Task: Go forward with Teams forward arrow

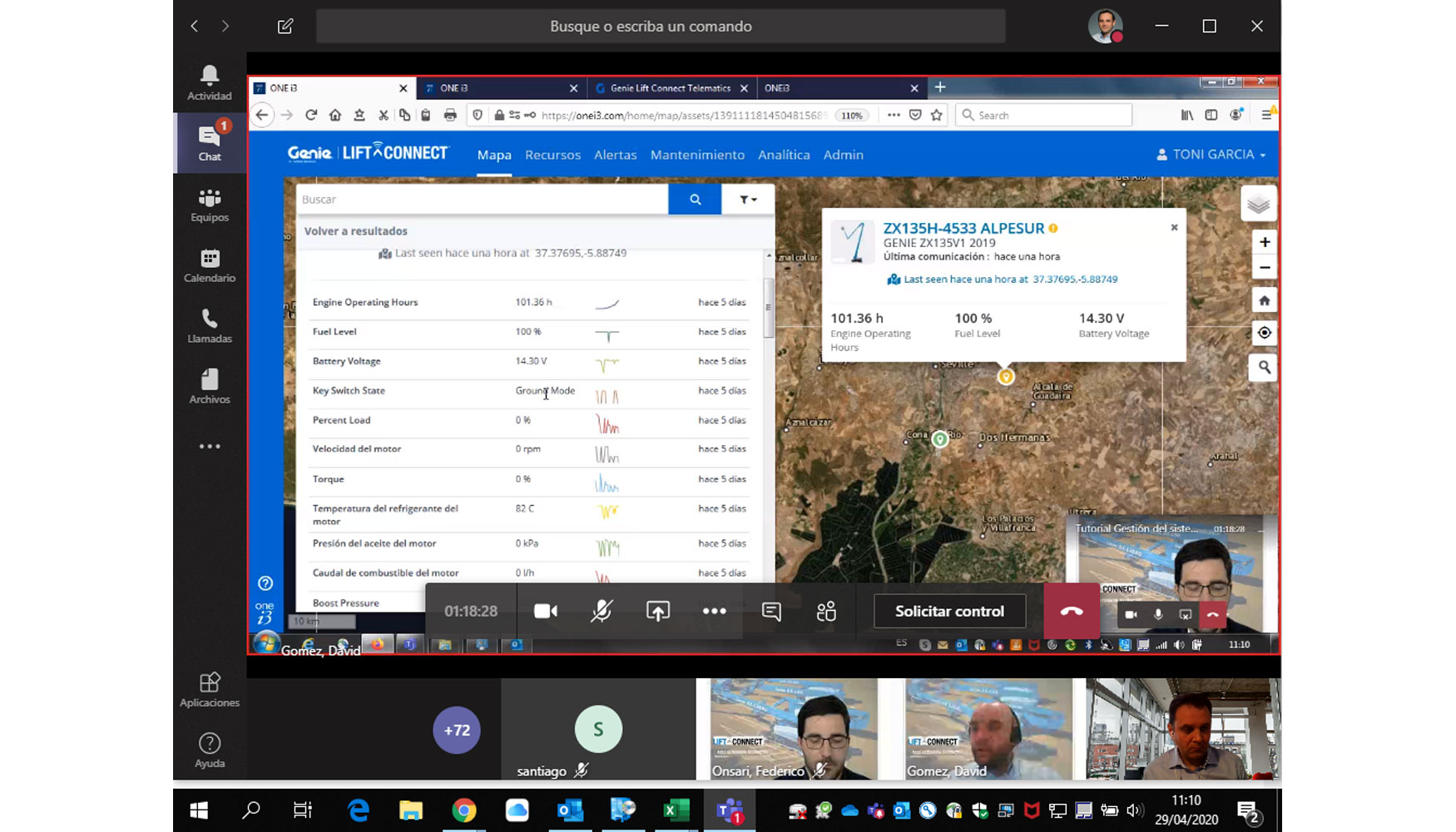Action: 225,27
